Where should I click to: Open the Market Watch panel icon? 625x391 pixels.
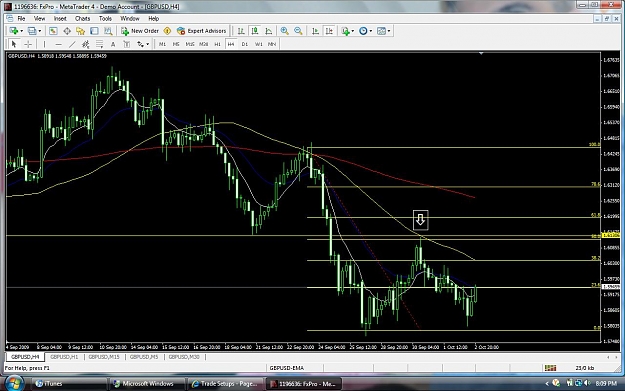53,31
